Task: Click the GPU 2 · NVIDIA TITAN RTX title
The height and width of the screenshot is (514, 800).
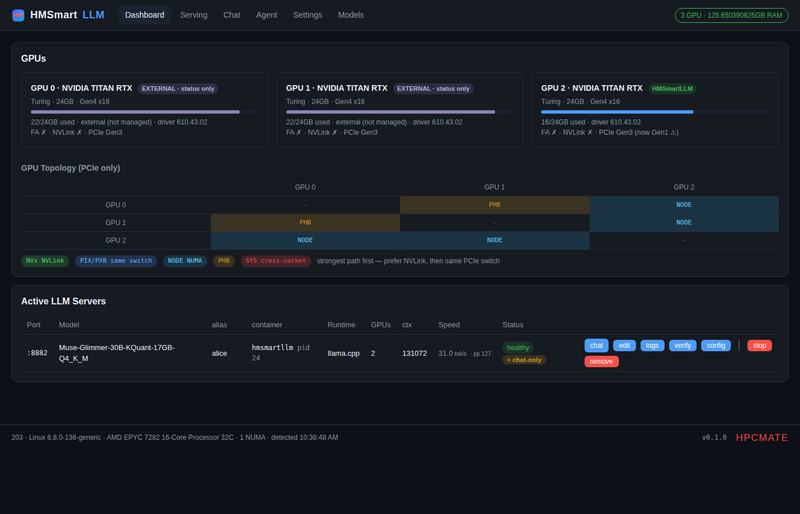Action: 592,88
